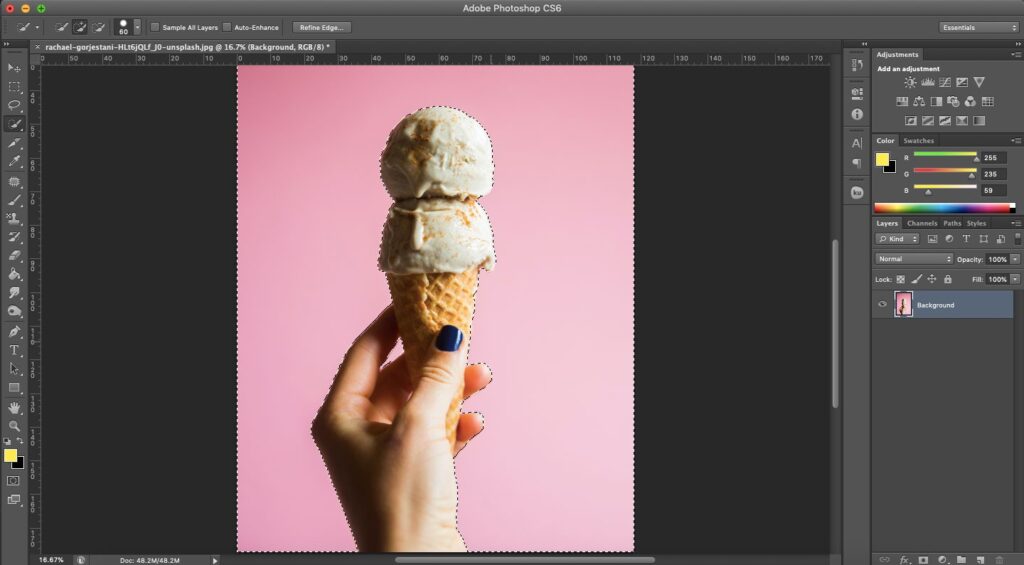Turn on Auto-Enhance option
The width and height of the screenshot is (1024, 565).
227,27
